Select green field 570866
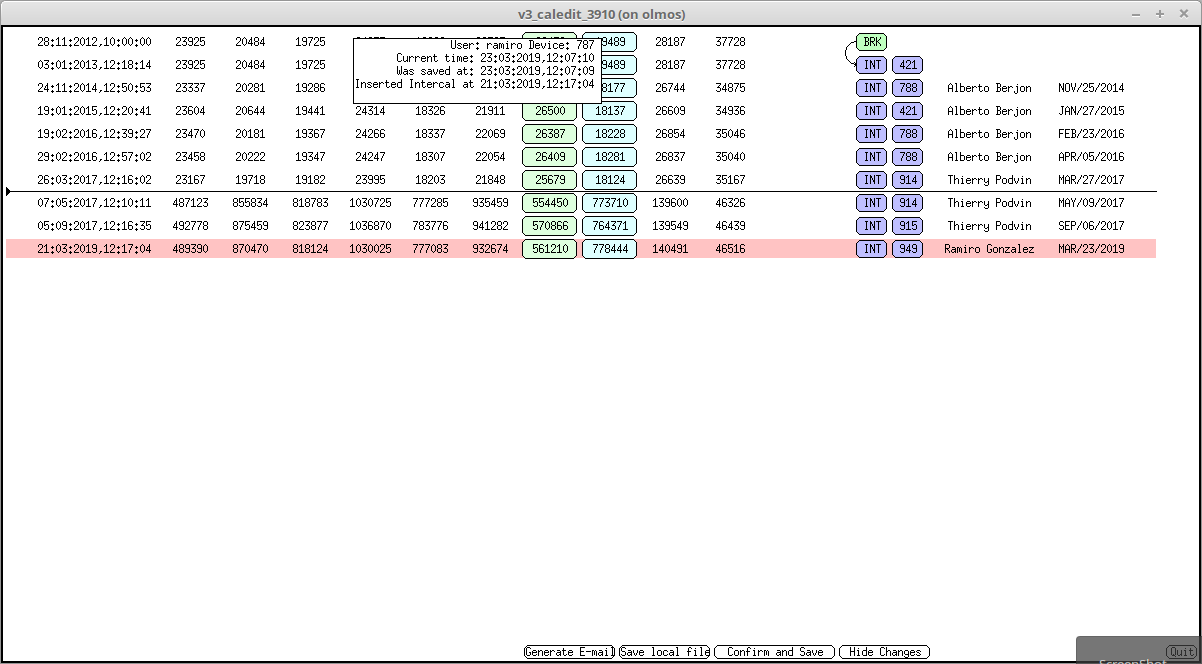 coord(550,226)
